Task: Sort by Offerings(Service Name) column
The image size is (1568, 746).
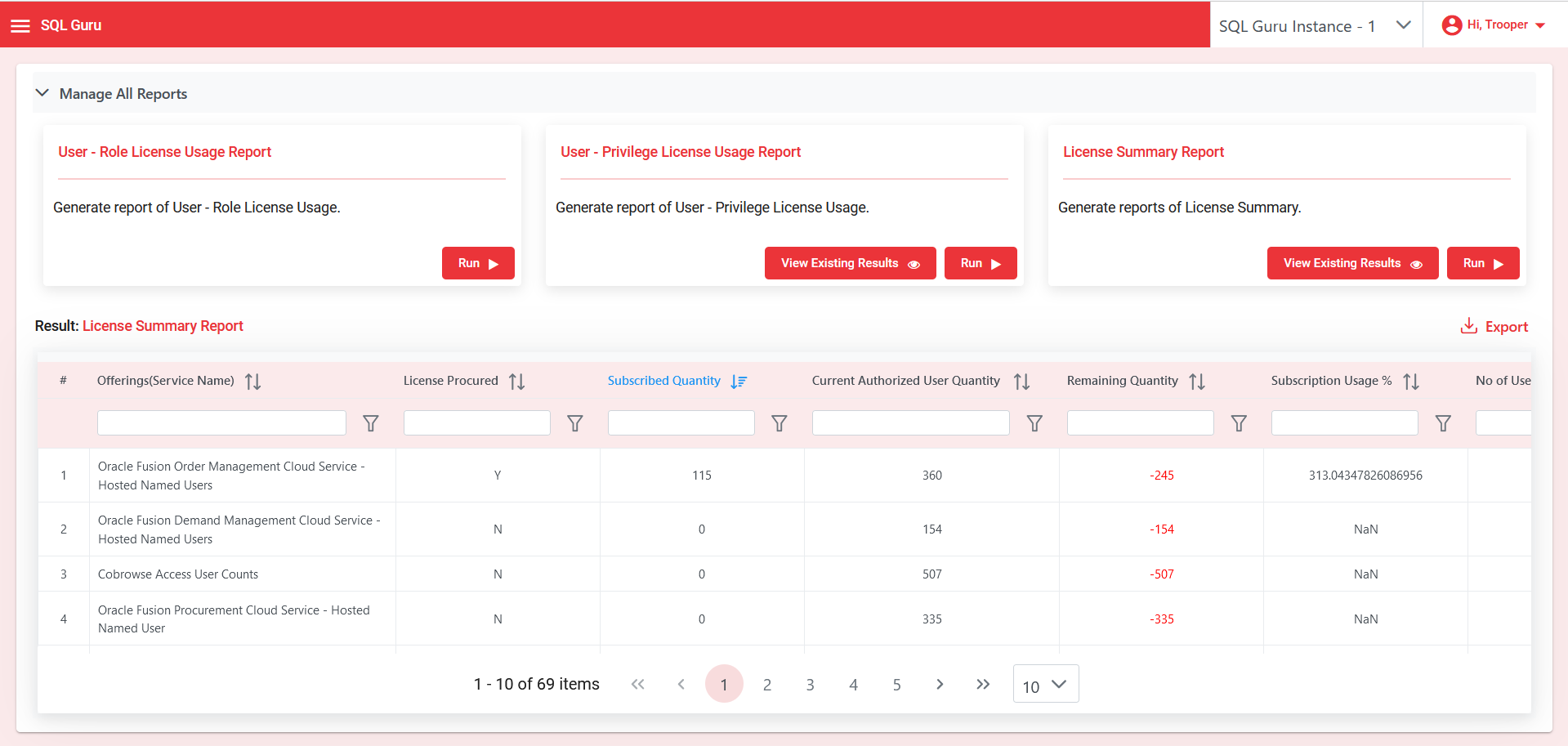Action: pyautogui.click(x=253, y=382)
